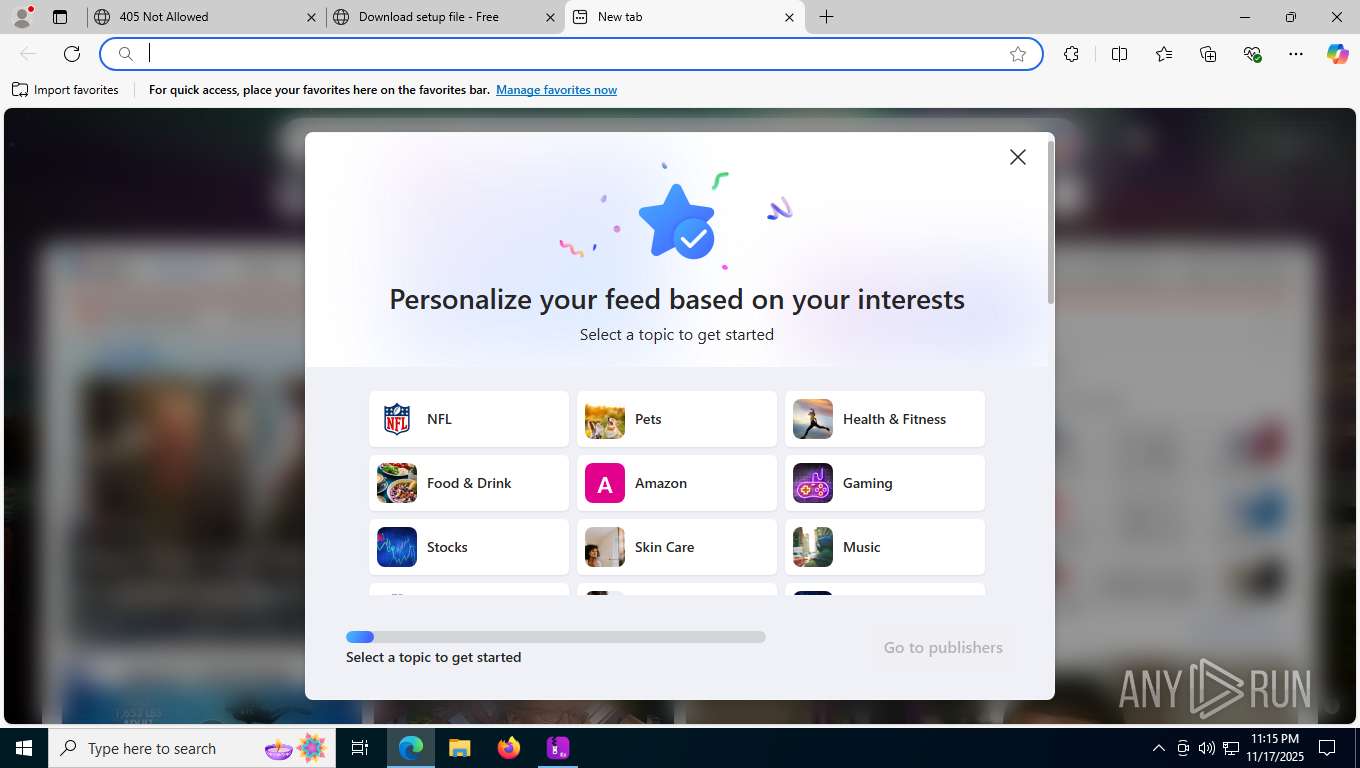Click the dialog vertical scrollbar
The height and width of the screenshot is (768, 1360).
[1050, 222]
